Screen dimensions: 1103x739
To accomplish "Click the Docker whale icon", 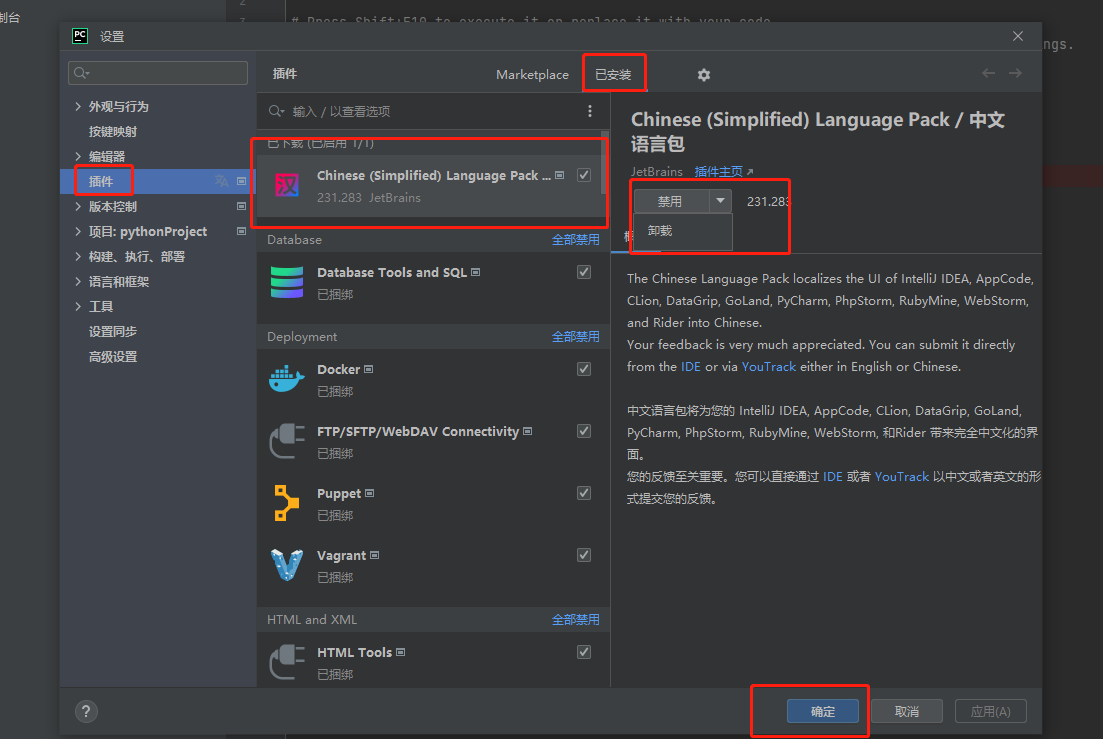I will tap(287, 380).
